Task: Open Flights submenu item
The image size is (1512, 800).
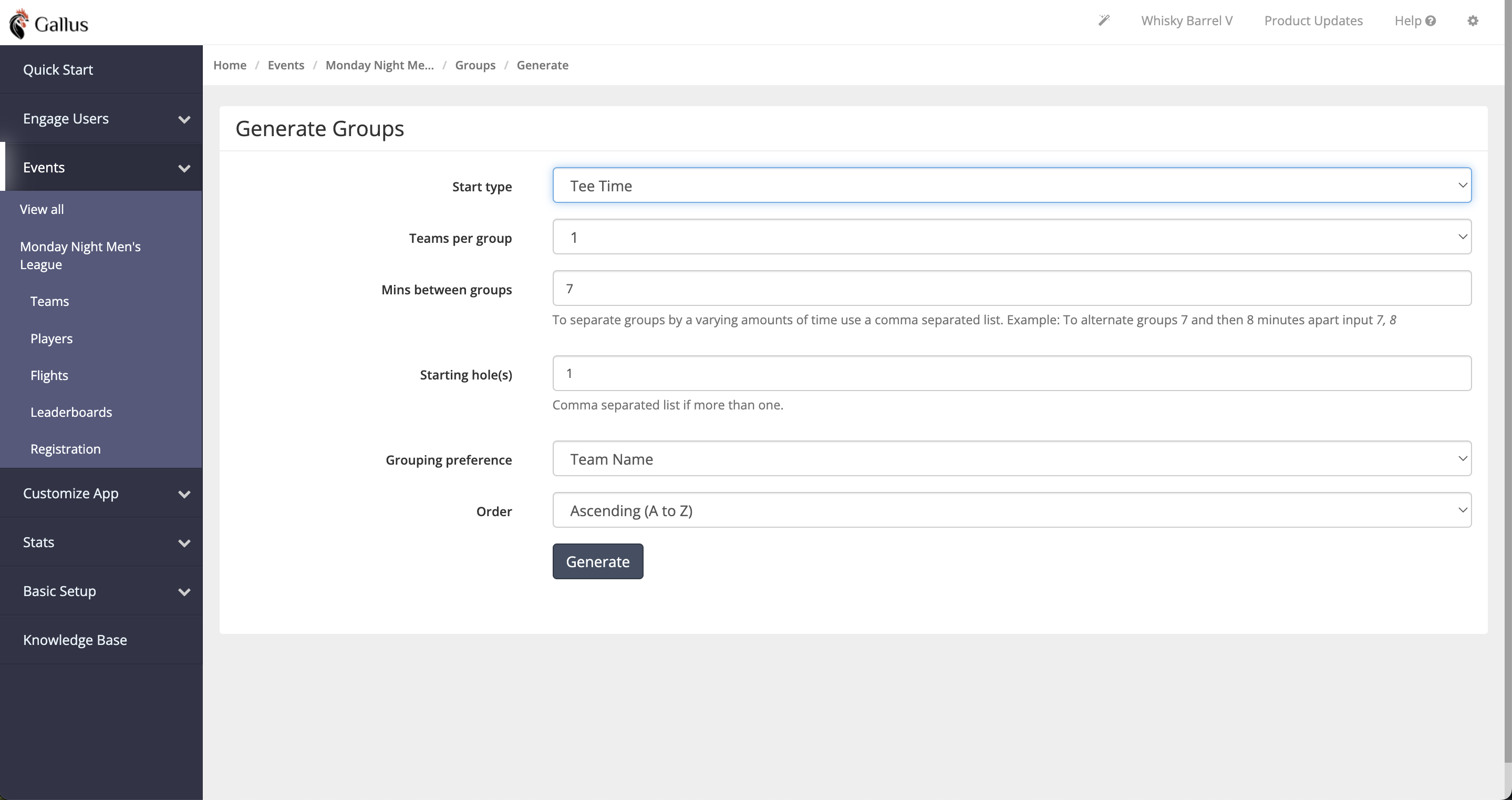Action: coord(49,375)
